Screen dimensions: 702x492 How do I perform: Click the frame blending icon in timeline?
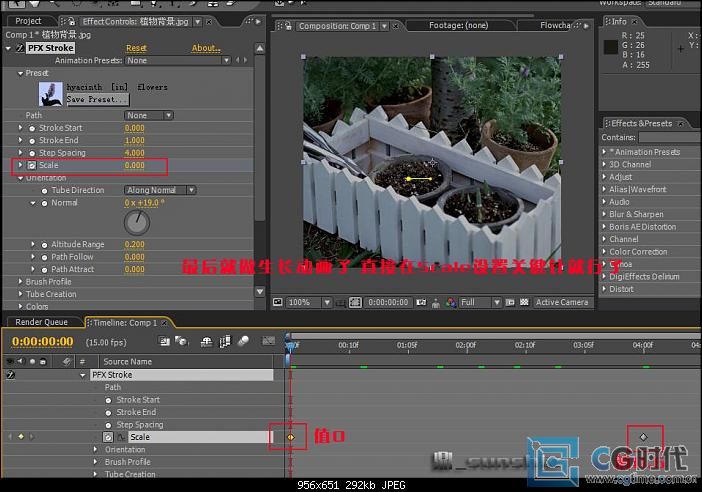tap(225, 342)
